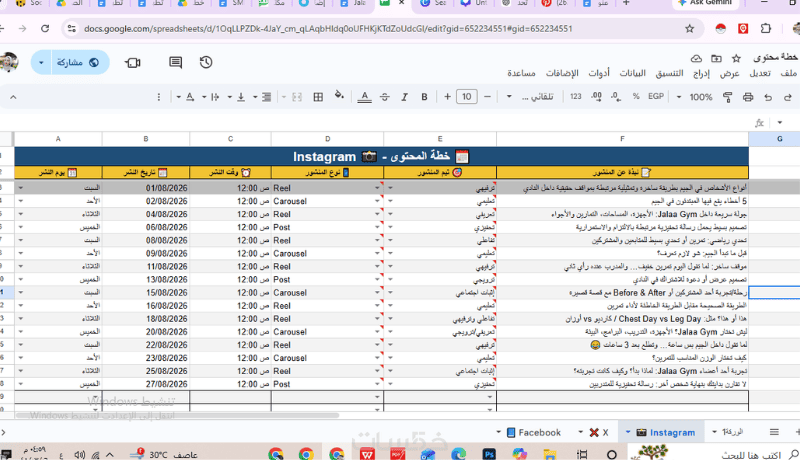This screenshot has width=800, height=460.
Task: Click the Ask Gemini button in Chrome
Action: point(707,3)
